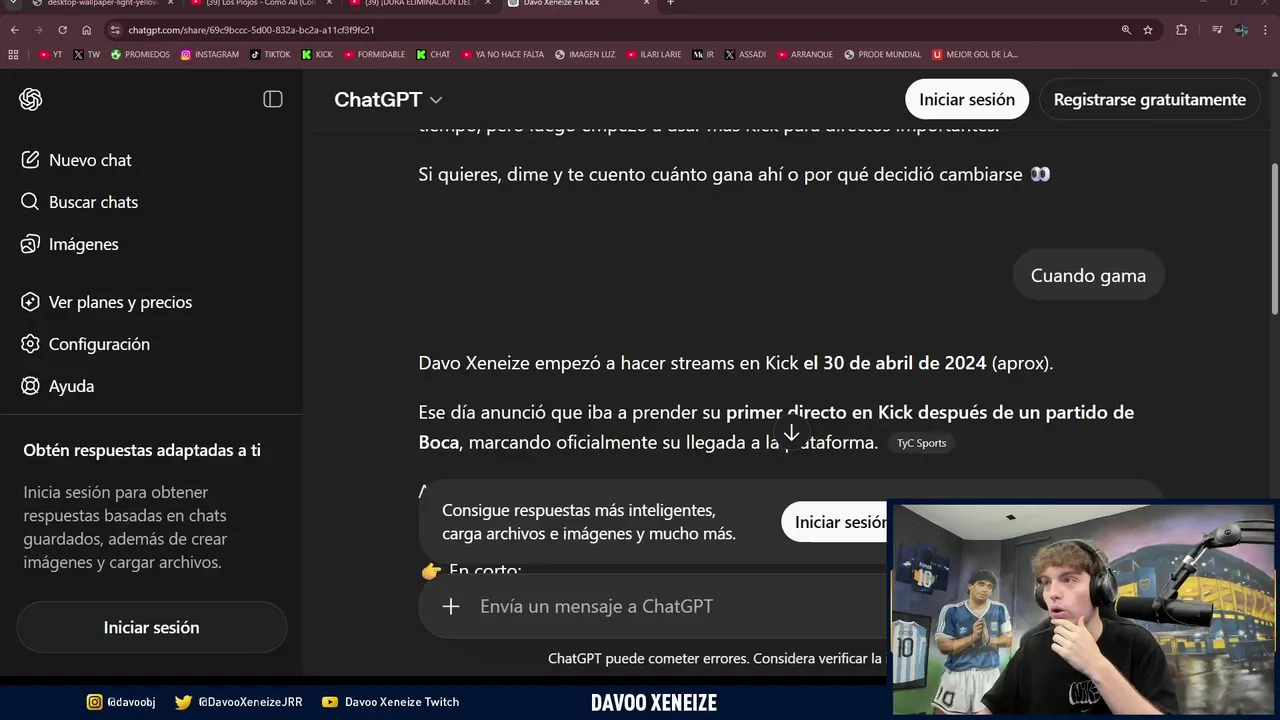The image size is (1280, 720).
Task: Close the desktop-wallpaper-light-yellow tab
Action: 170,3
